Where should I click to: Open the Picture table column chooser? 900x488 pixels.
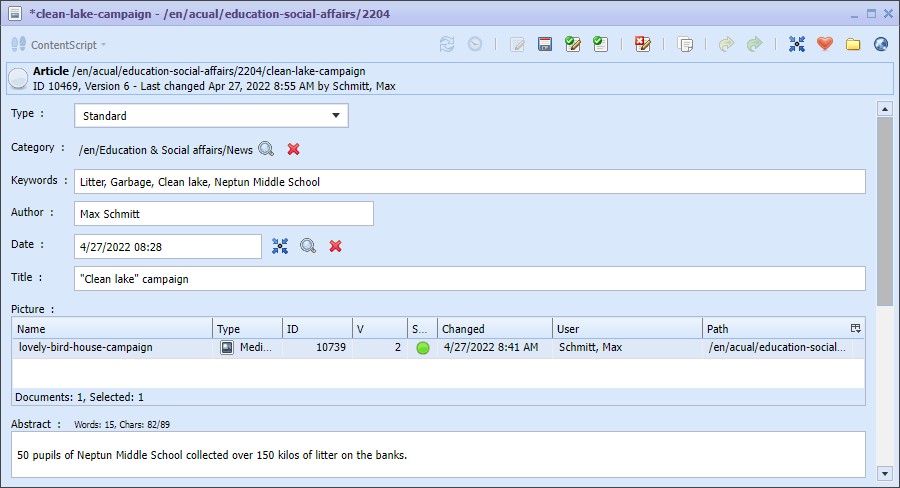click(855, 328)
